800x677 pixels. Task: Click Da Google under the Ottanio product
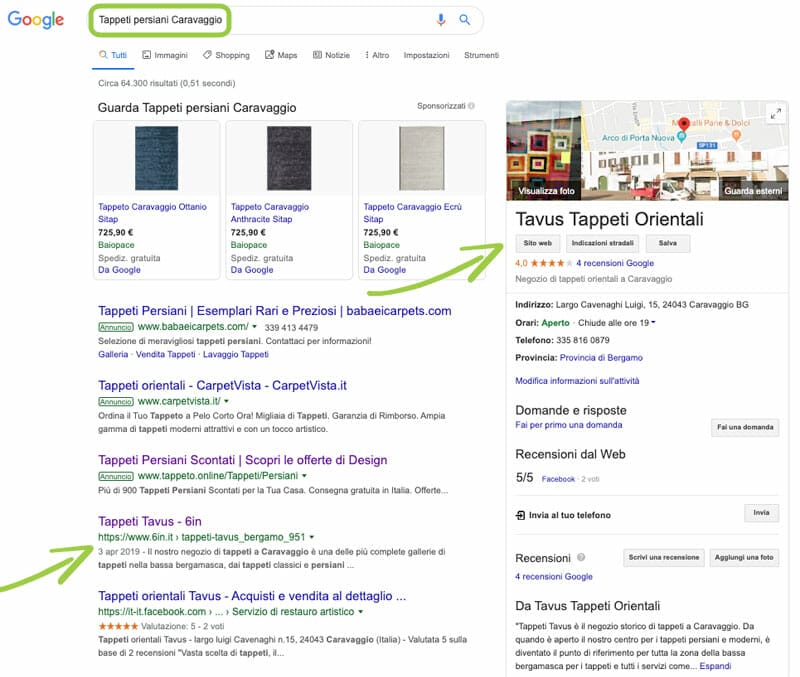tap(119, 270)
